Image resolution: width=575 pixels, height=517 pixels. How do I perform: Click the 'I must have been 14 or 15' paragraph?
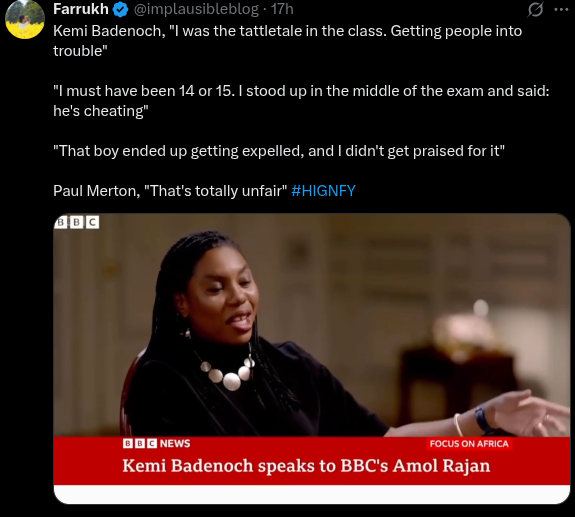coord(301,101)
